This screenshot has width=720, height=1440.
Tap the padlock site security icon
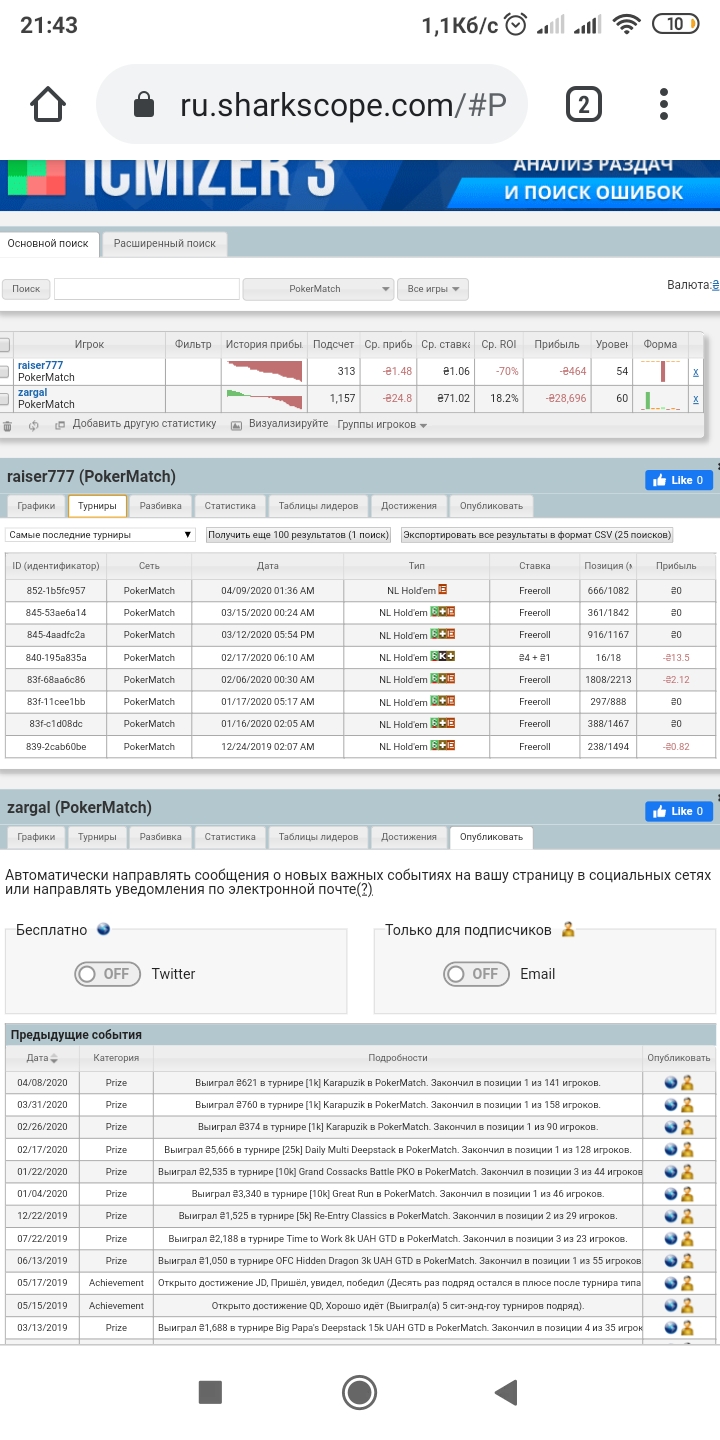[144, 105]
